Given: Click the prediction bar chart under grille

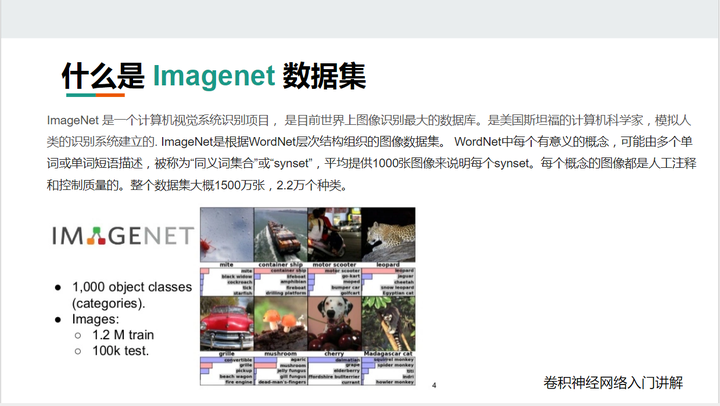Looking at the screenshot, I should (x=227, y=371).
